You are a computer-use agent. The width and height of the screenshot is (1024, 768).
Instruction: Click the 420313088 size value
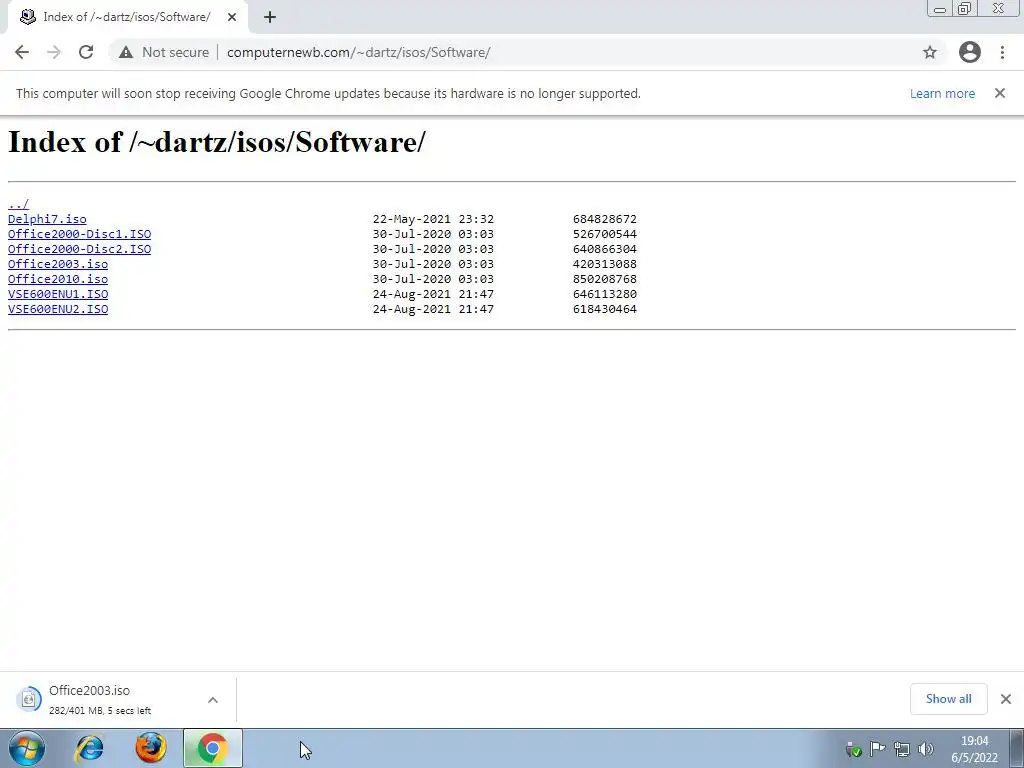605,264
